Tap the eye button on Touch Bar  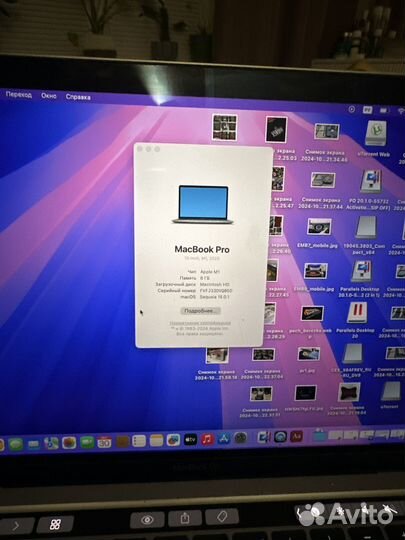(147, 520)
